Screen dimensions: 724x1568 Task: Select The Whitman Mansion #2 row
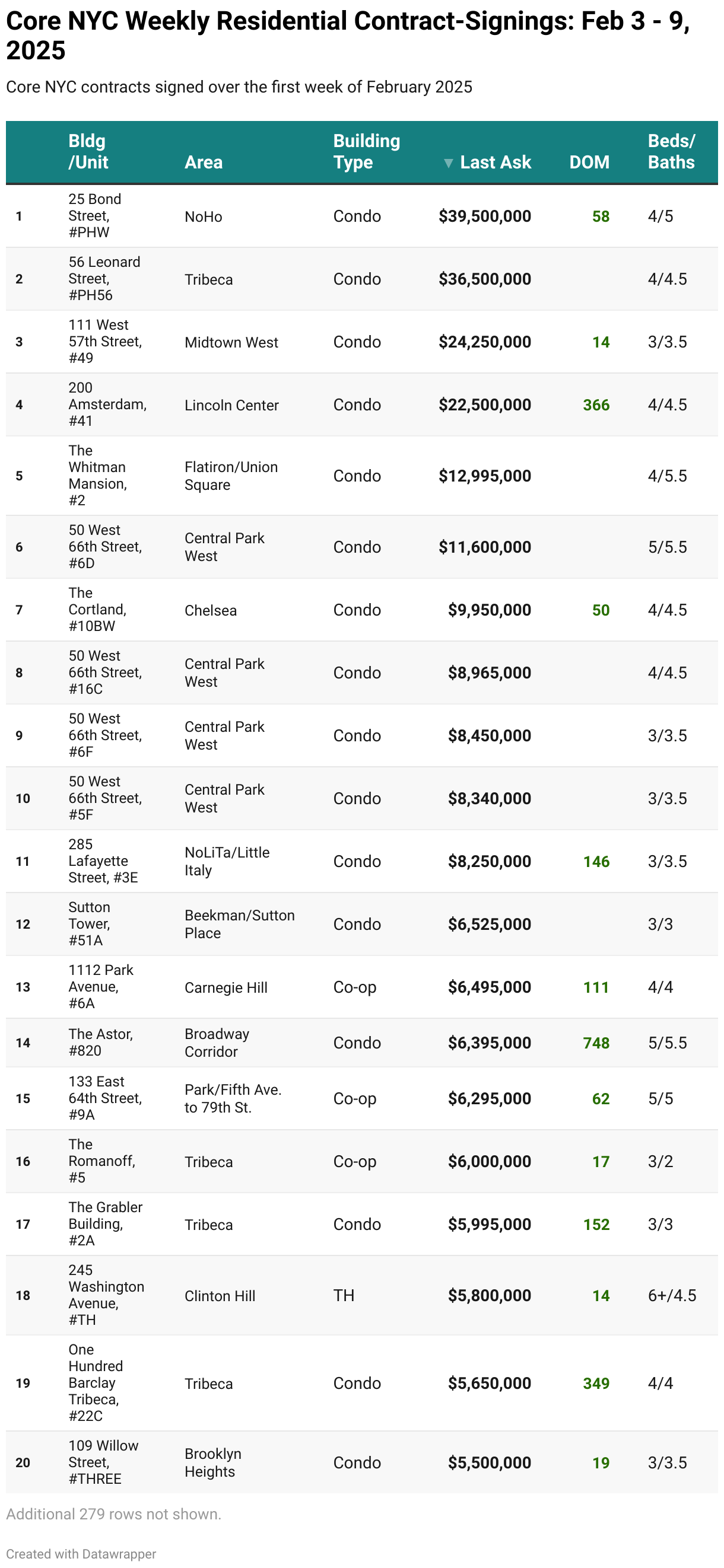click(x=97, y=476)
